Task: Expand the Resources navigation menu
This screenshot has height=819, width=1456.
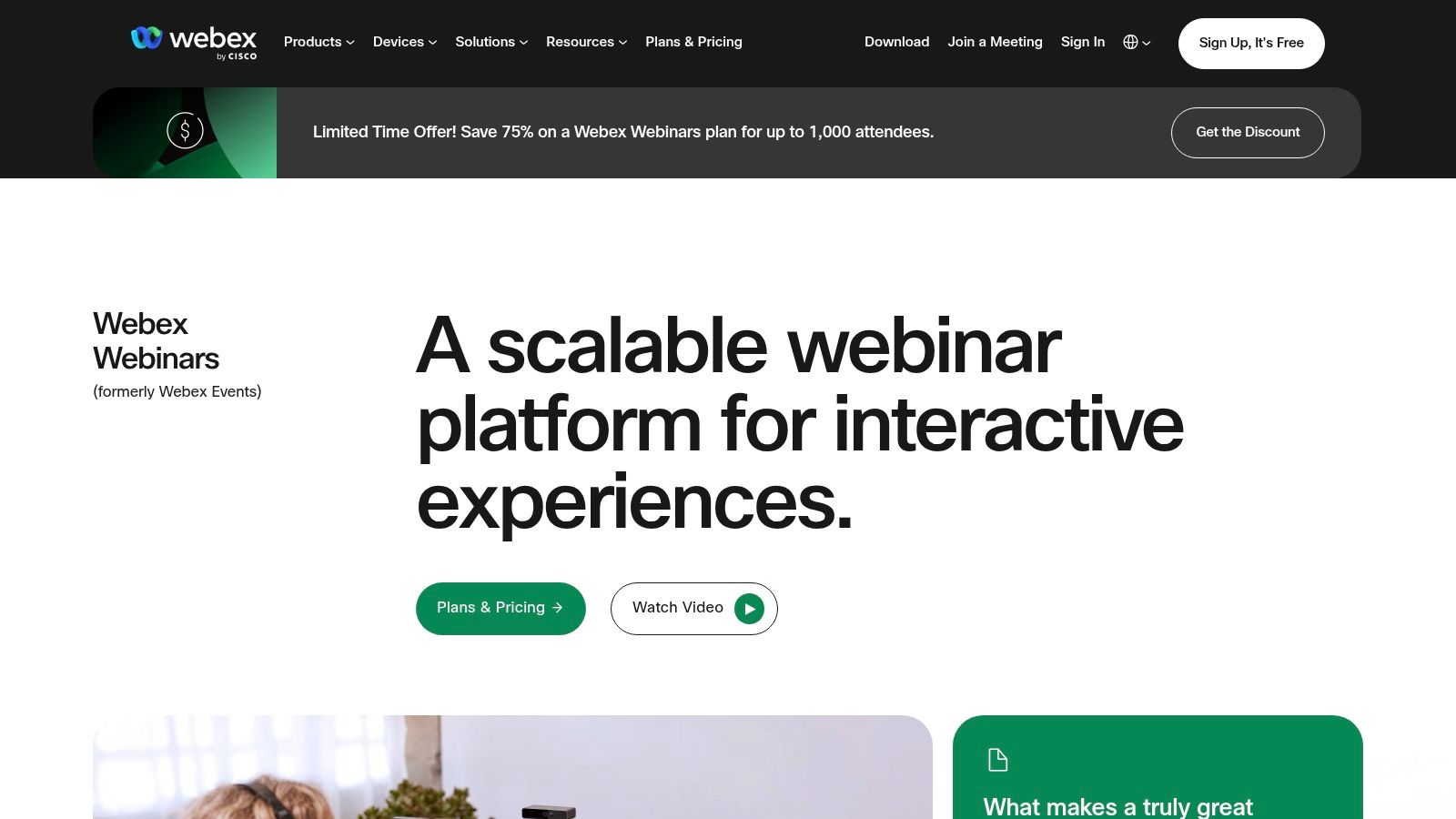Action: (585, 42)
